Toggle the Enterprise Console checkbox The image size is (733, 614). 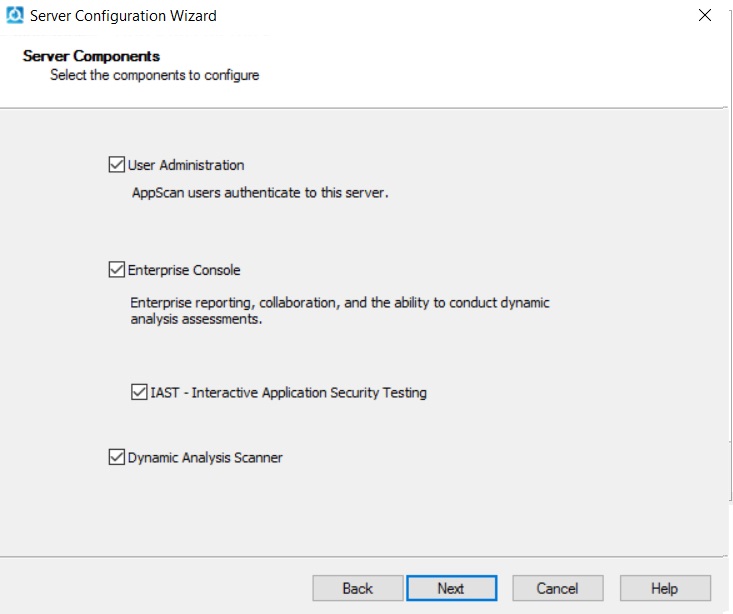[117, 270]
